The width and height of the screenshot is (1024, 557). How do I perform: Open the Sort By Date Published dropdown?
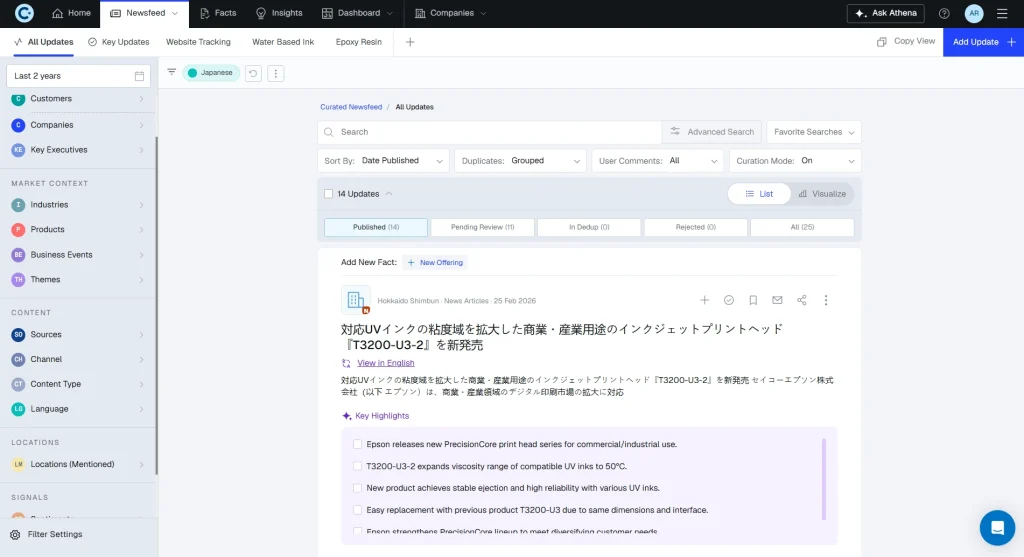click(383, 161)
